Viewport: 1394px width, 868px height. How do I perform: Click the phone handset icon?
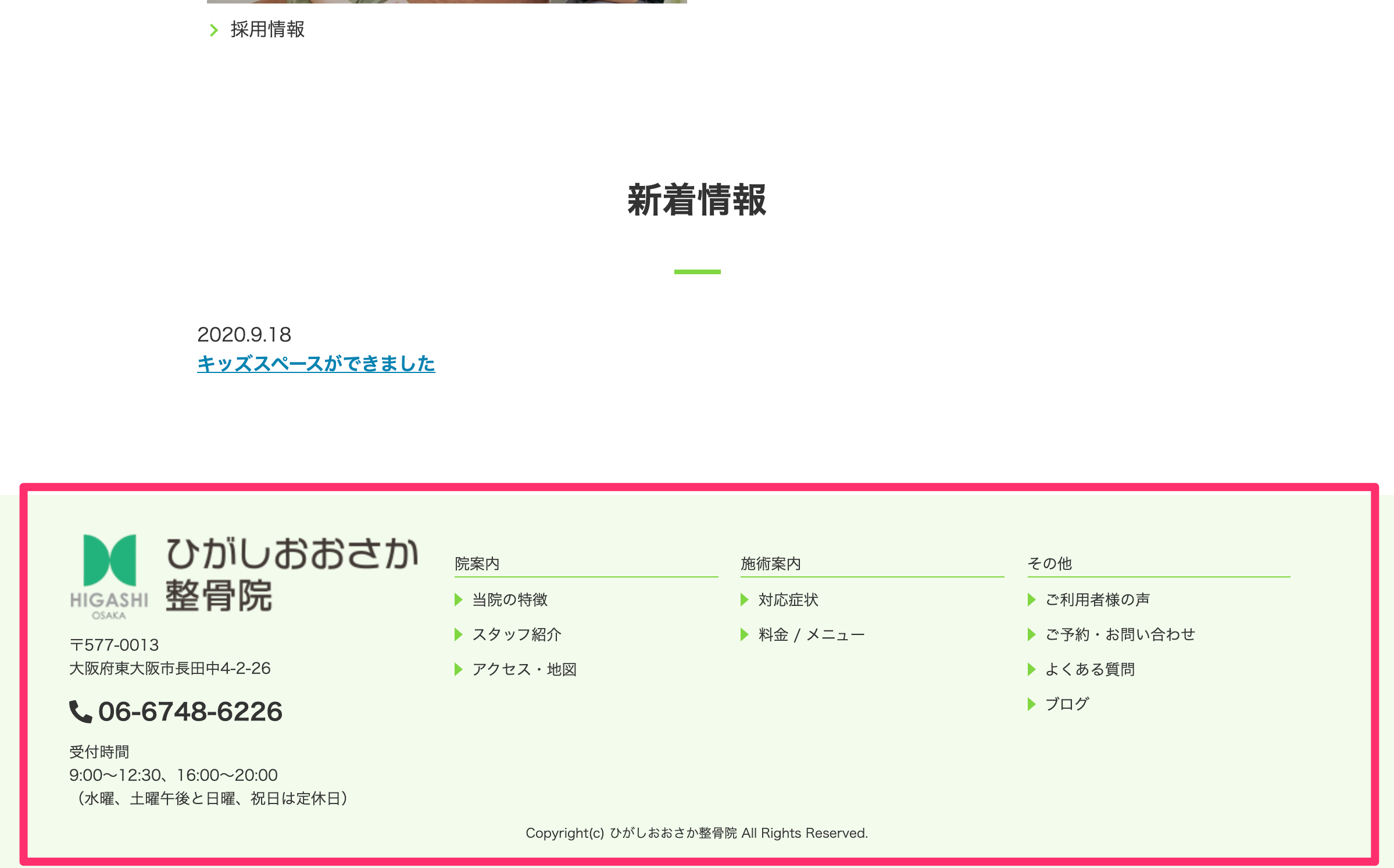tap(80, 711)
